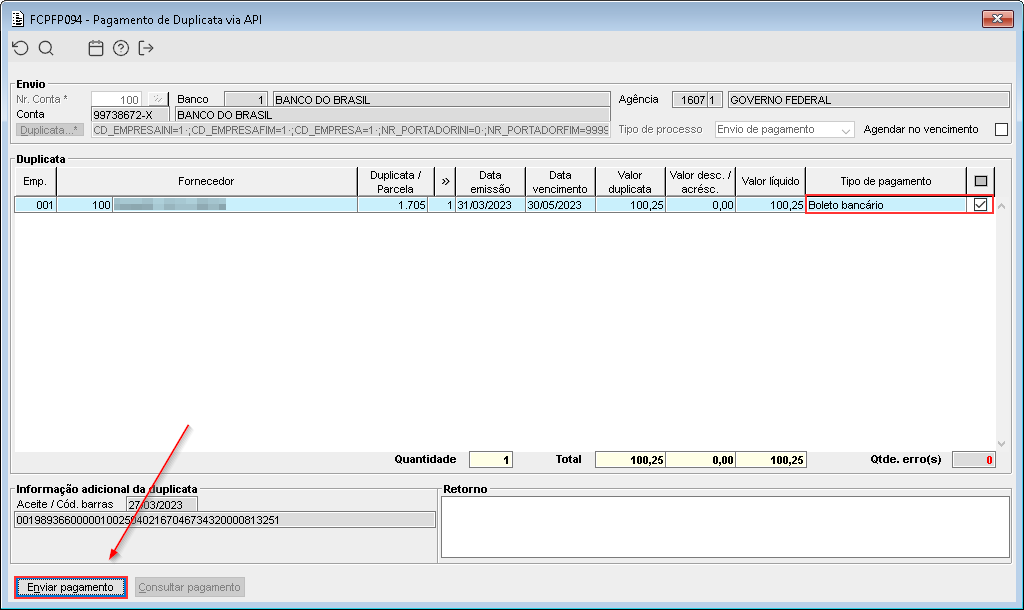Screen dimensions: 1024x610
Task: Click the barcode number field
Action: (x=225, y=520)
